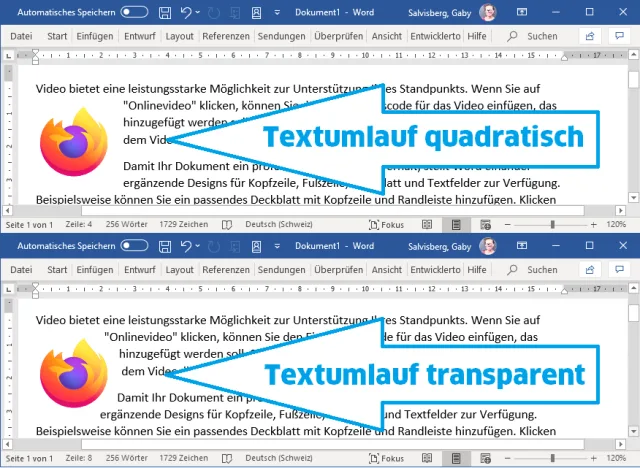This screenshot has height=468, width=640.
Task: Click proofing book icon in top status bar
Action: (227, 225)
